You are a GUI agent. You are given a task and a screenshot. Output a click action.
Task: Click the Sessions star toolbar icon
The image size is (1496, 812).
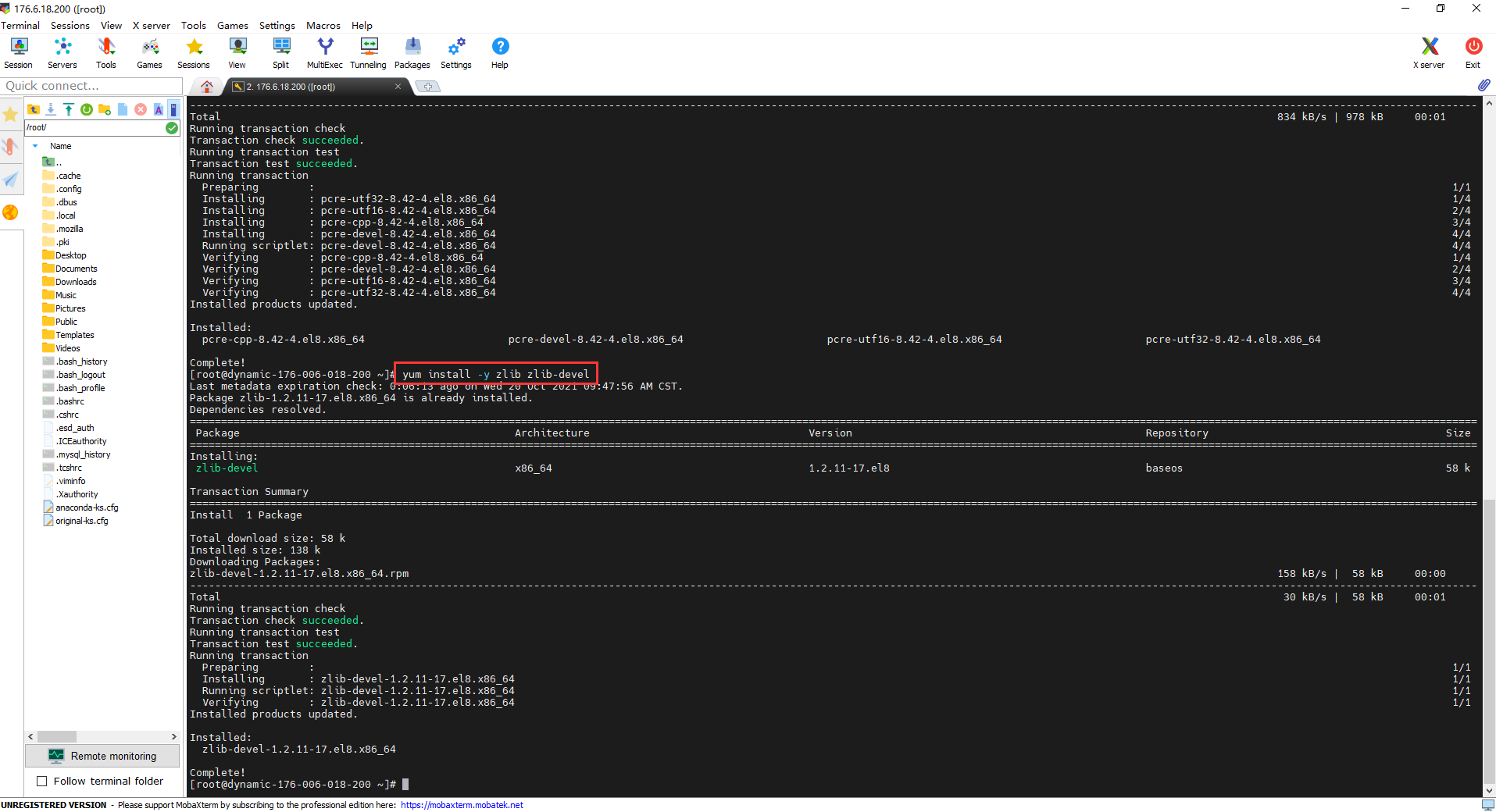(x=194, y=53)
